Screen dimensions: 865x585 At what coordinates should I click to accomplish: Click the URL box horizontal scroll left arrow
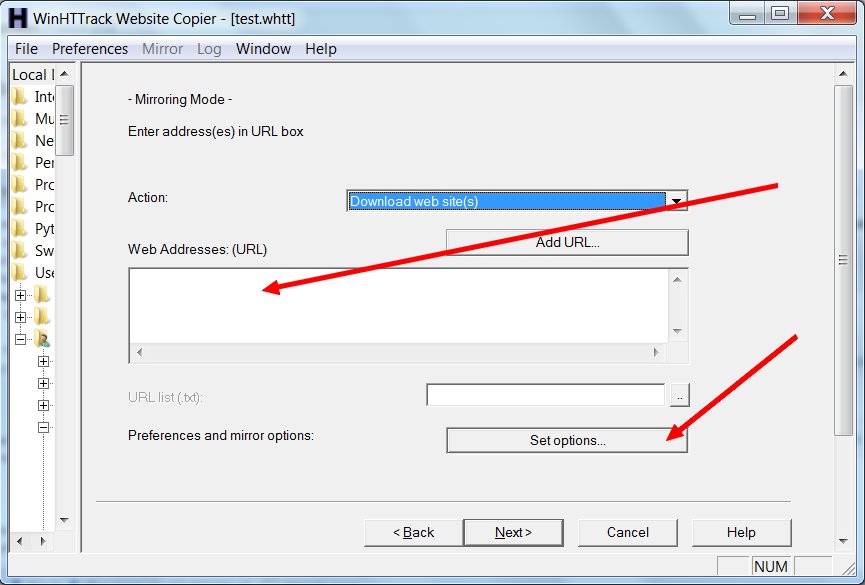140,352
